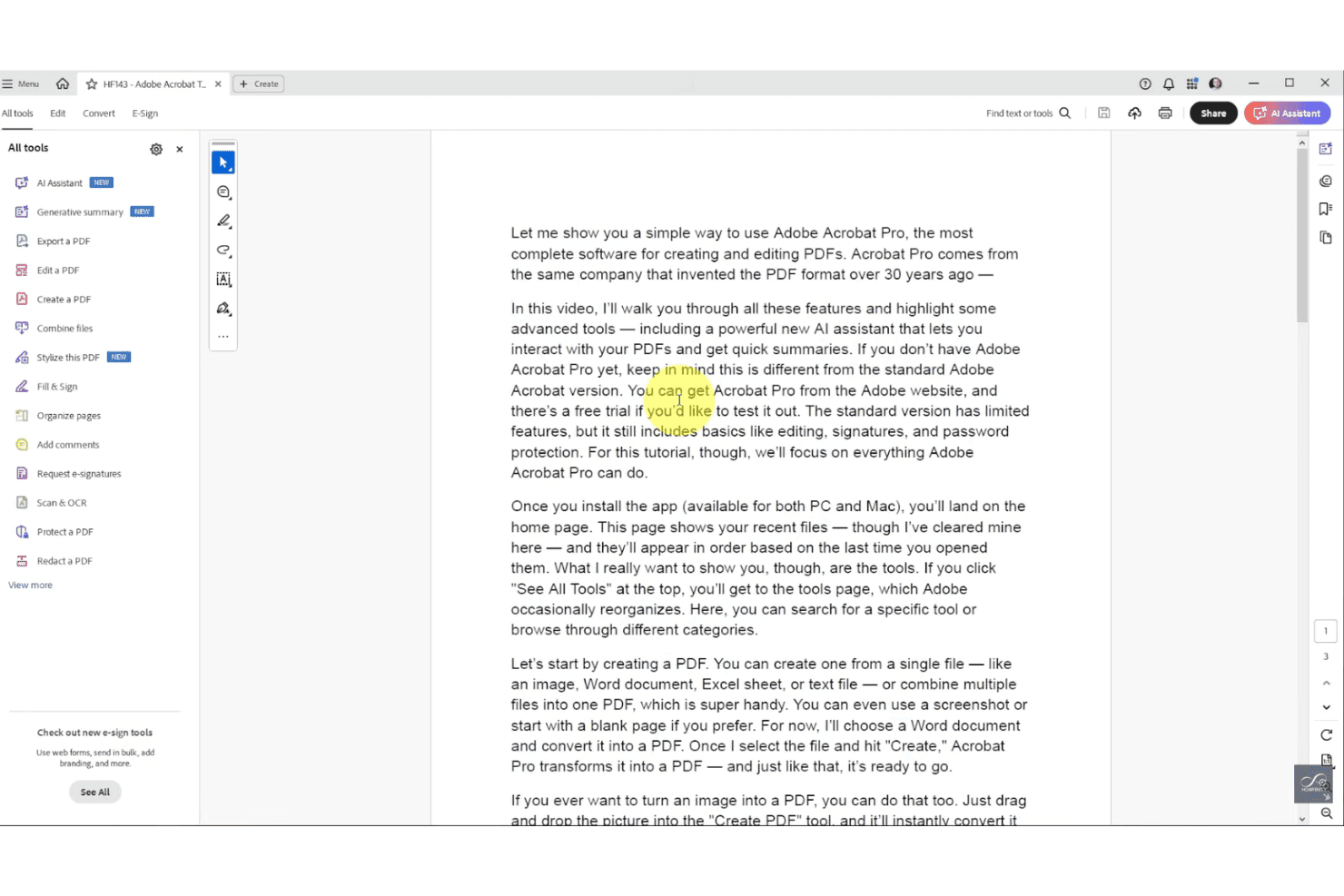Save the file using the floppy disk icon

(x=1104, y=113)
